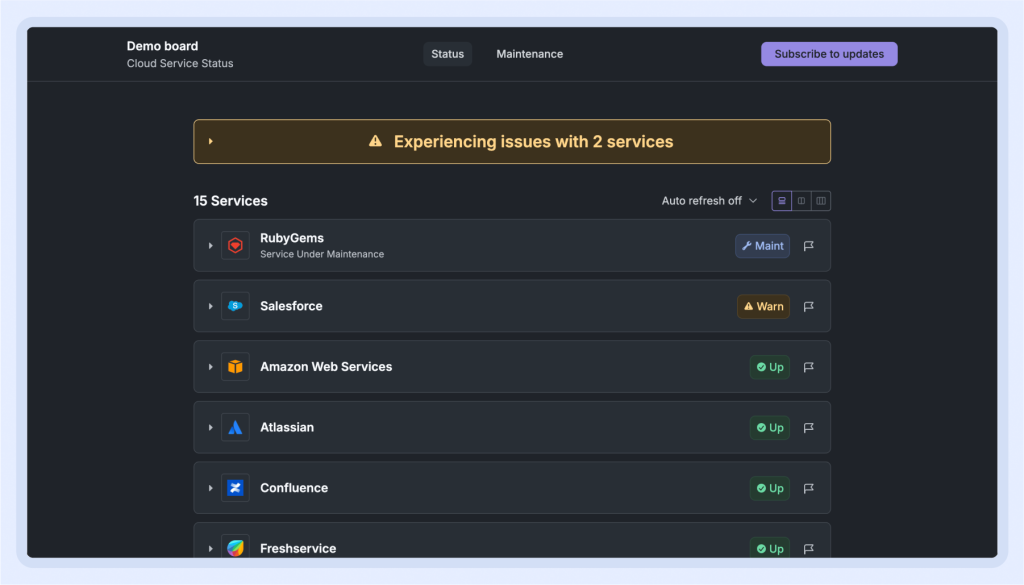The width and height of the screenshot is (1024, 585).
Task: Click the Atlassian logo icon
Action: coord(235,428)
